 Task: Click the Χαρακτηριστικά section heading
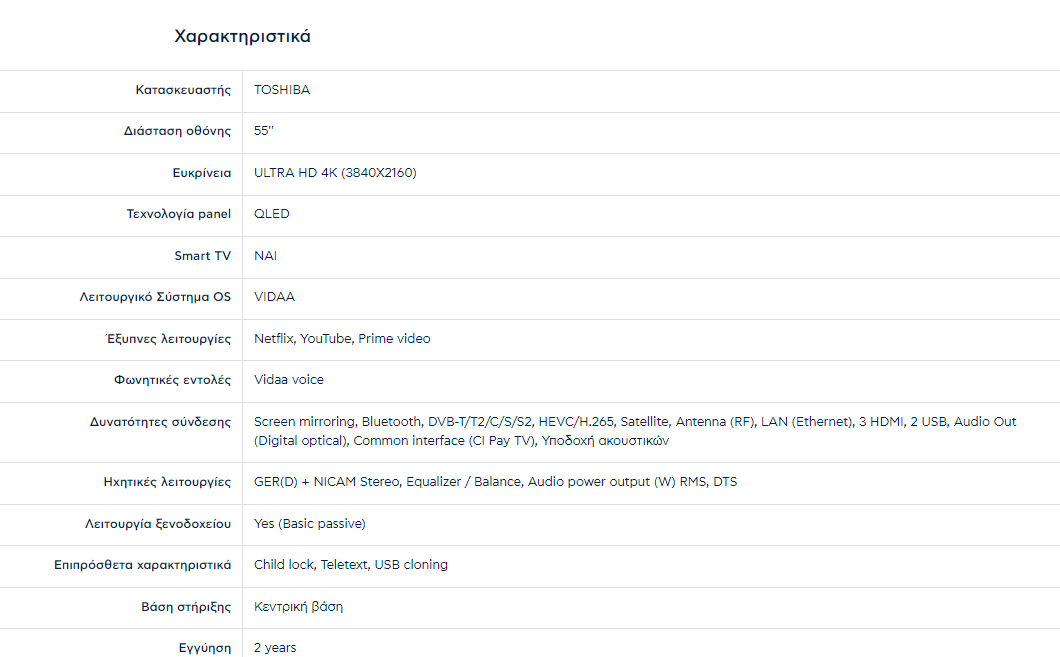(242, 36)
